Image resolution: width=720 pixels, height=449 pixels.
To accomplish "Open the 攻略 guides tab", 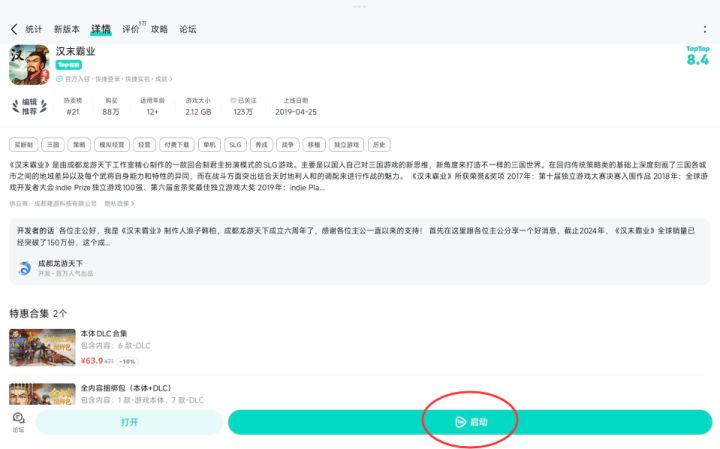I will coord(159,29).
